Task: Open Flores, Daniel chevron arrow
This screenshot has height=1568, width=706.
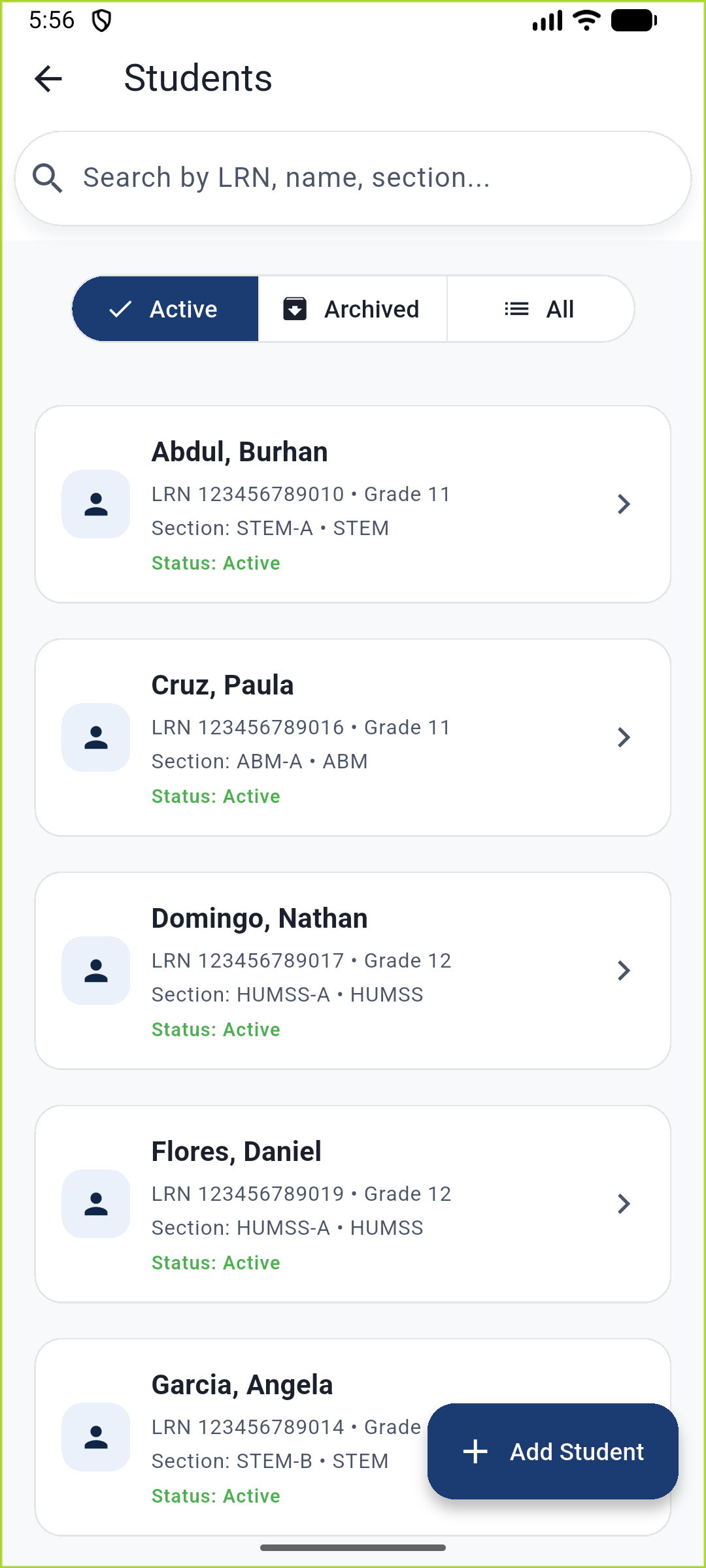Action: (x=624, y=1204)
